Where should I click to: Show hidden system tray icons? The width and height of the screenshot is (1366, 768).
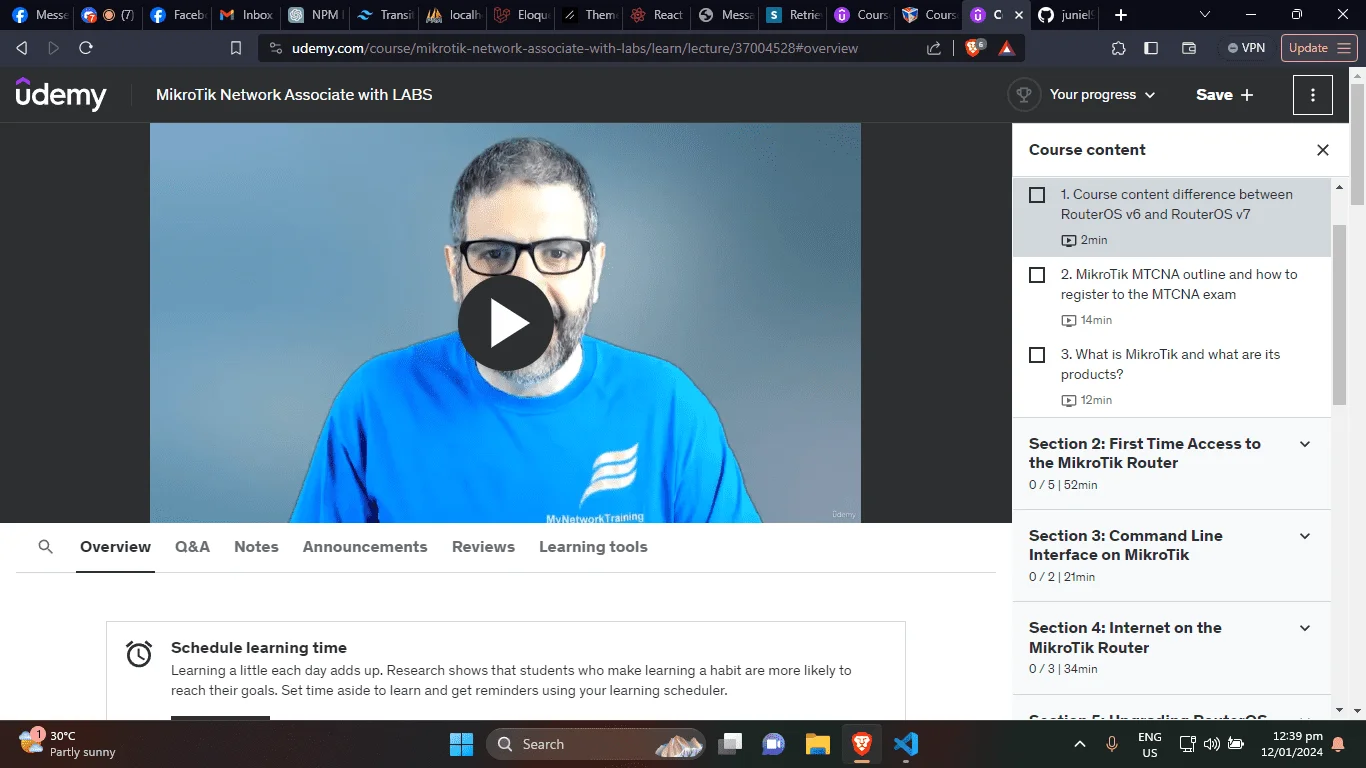click(1080, 744)
